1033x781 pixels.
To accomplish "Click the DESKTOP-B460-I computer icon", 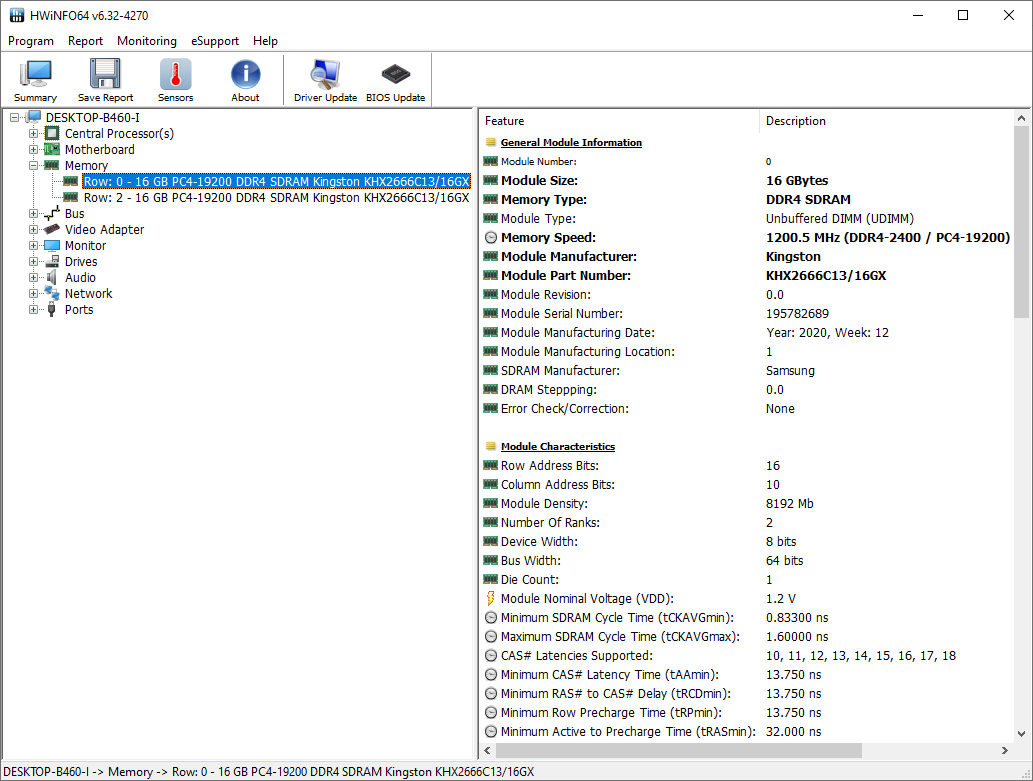I will click(34, 117).
